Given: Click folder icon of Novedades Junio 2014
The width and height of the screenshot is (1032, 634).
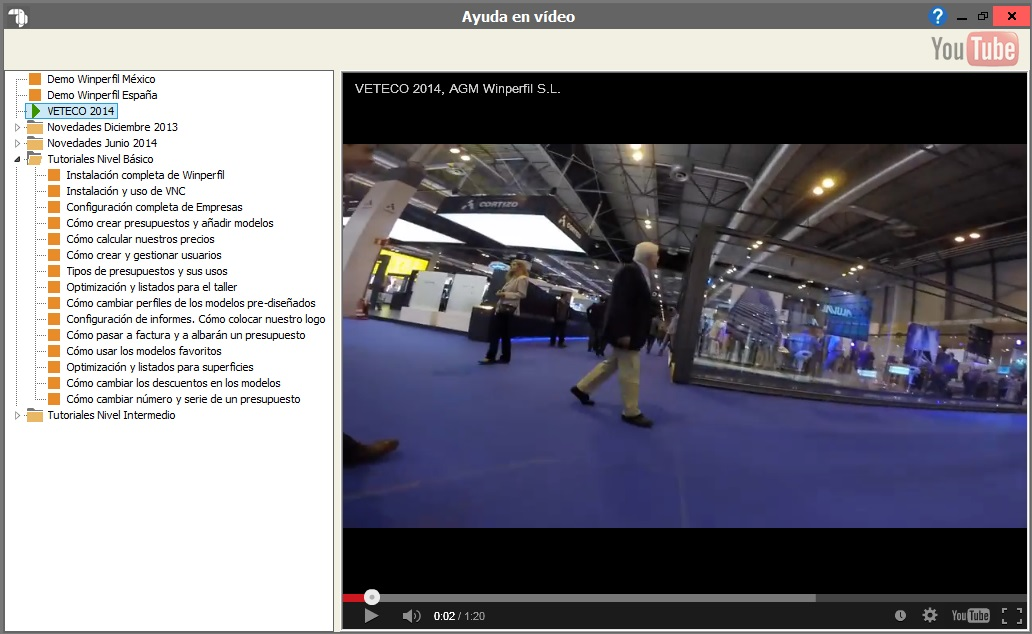Looking at the screenshot, I should pyautogui.click(x=35, y=143).
